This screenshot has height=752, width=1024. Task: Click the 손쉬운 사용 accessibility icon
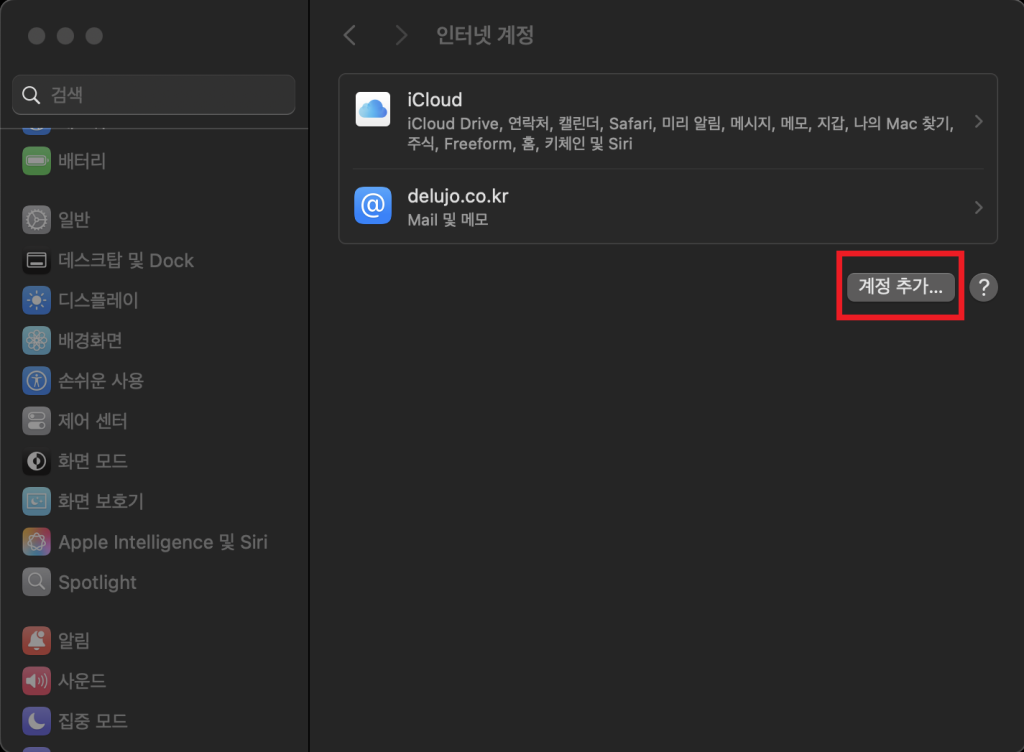[x=37, y=381]
